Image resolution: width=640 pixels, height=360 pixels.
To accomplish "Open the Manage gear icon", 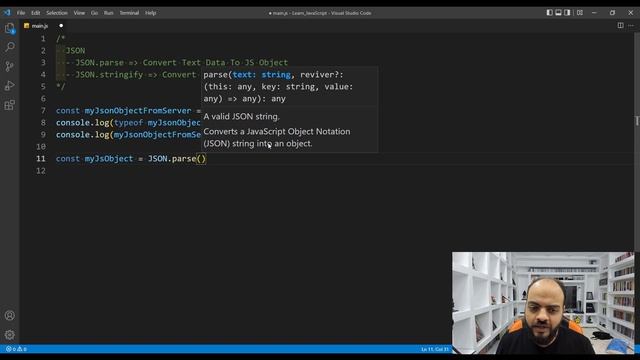I will (9, 335).
